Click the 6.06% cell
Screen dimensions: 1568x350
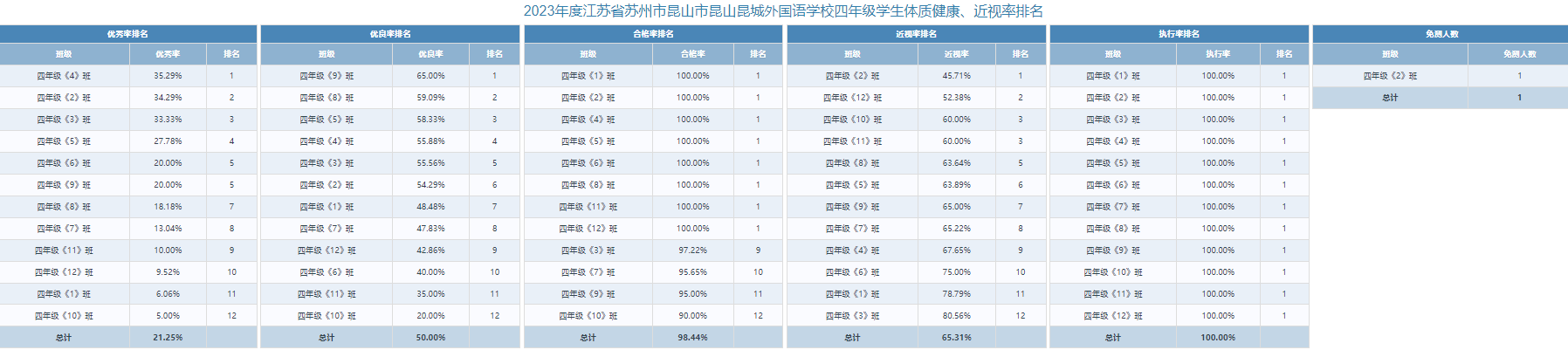point(168,294)
